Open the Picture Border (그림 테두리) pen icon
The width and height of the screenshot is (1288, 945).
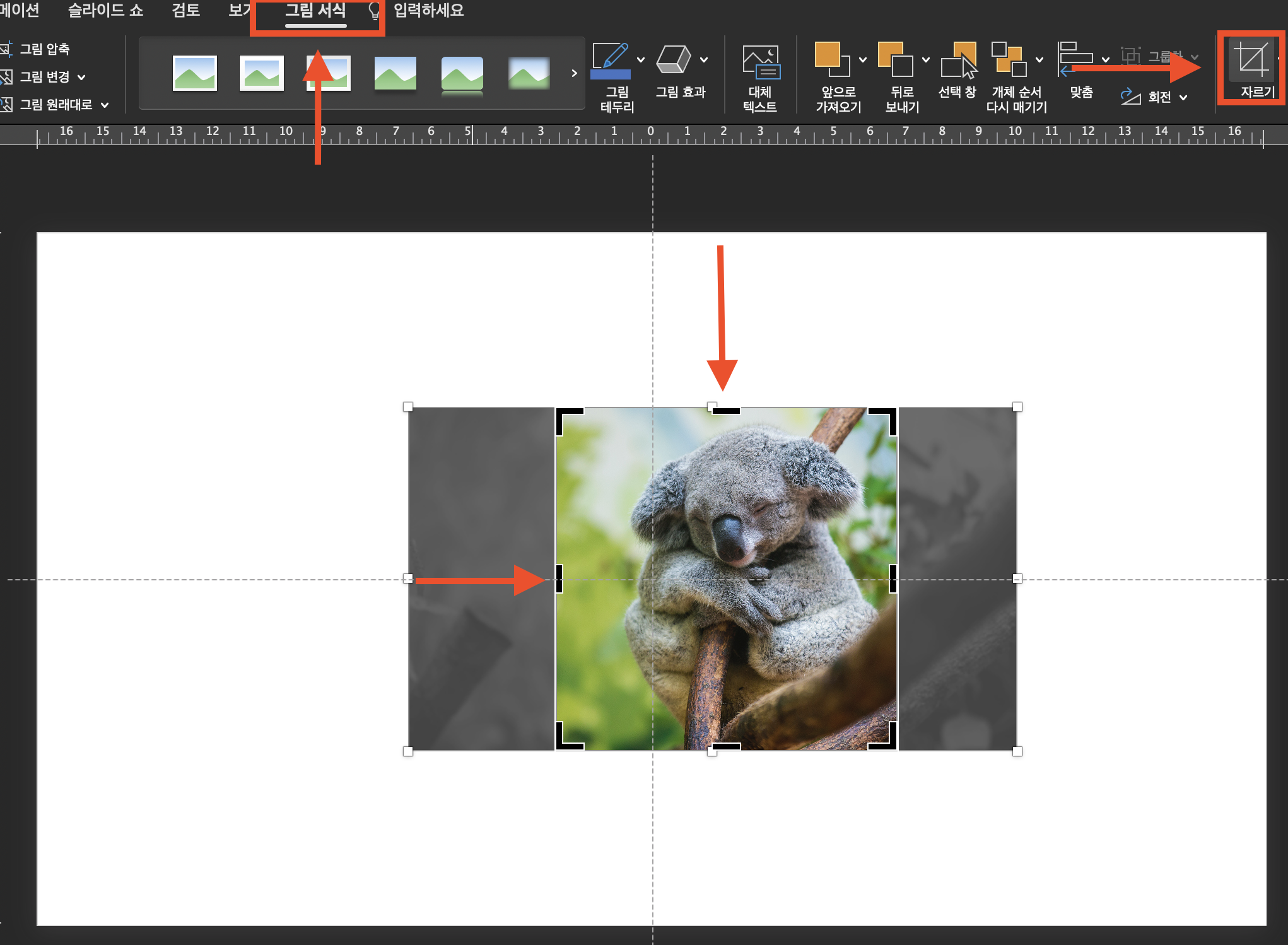(x=610, y=60)
